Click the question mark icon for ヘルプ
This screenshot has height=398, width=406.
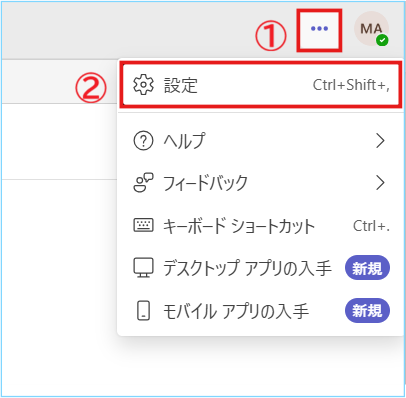pyautogui.click(x=143, y=141)
